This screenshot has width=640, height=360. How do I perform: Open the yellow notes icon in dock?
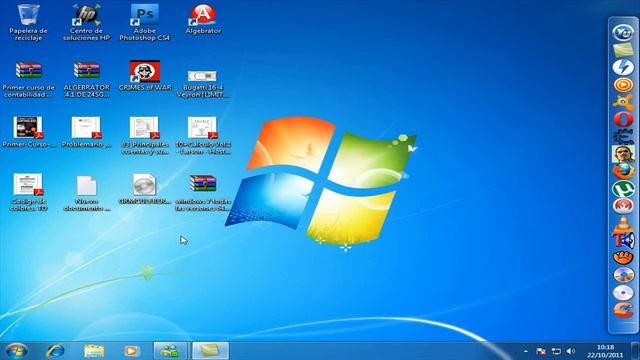click(x=623, y=50)
